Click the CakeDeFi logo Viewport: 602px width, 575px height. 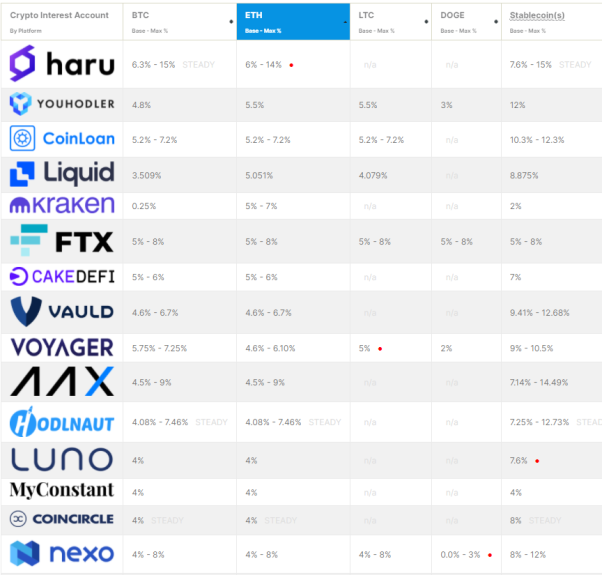[x=62, y=276]
